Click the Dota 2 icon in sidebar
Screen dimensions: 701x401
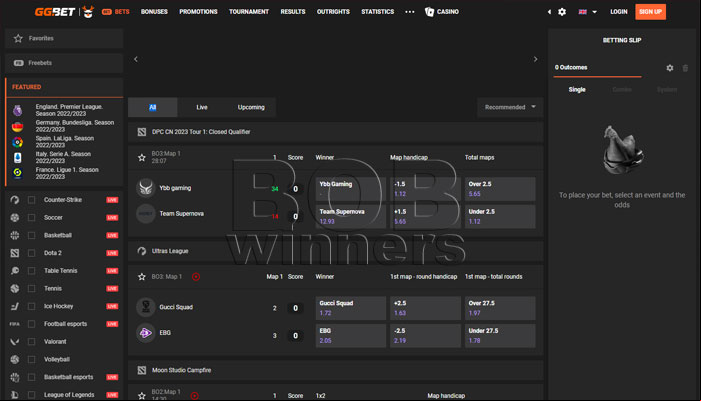(15, 253)
